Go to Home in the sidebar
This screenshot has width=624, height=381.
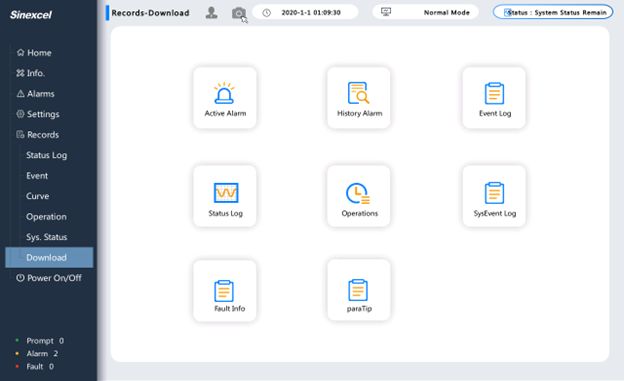(34, 53)
